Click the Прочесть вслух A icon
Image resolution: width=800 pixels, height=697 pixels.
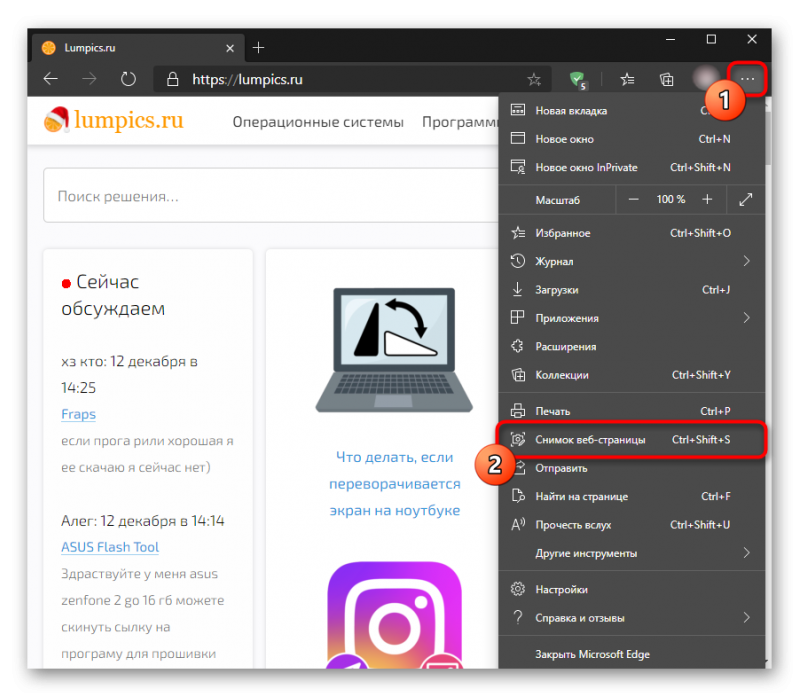[x=518, y=525]
